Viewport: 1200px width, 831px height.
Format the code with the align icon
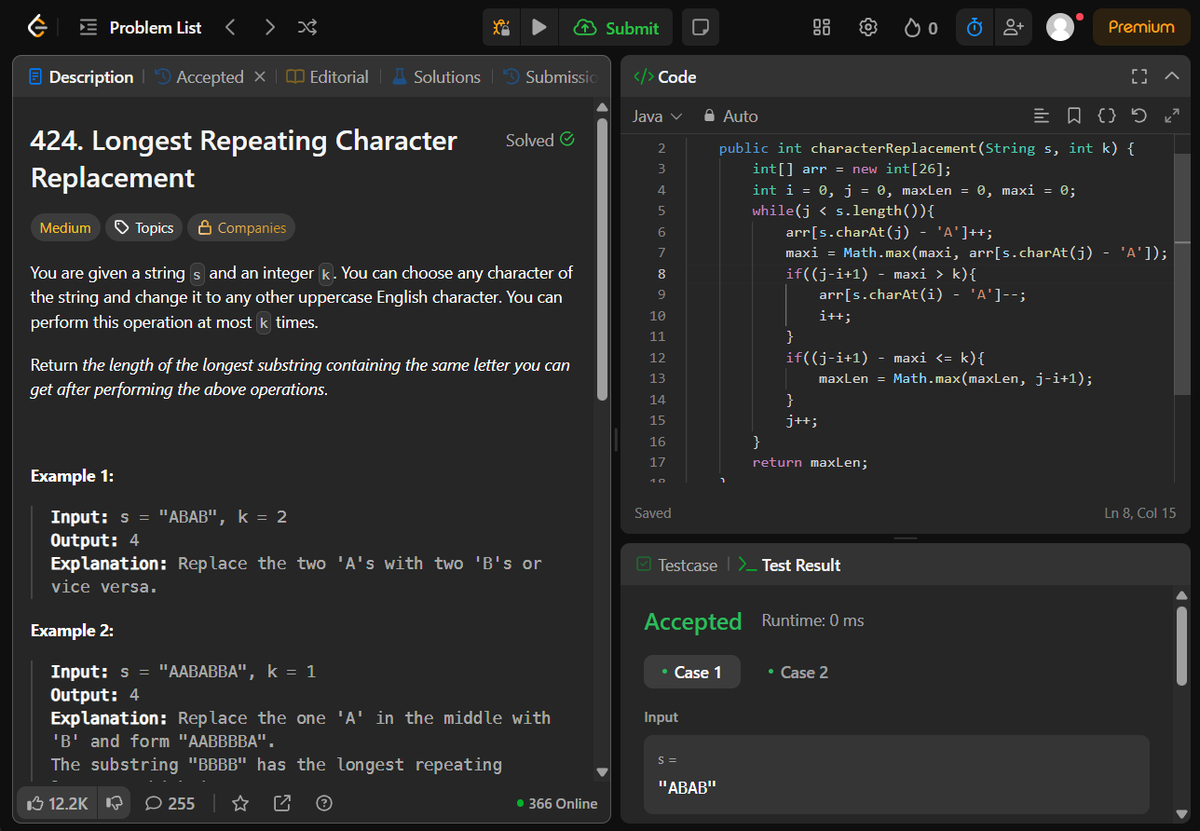point(1041,116)
